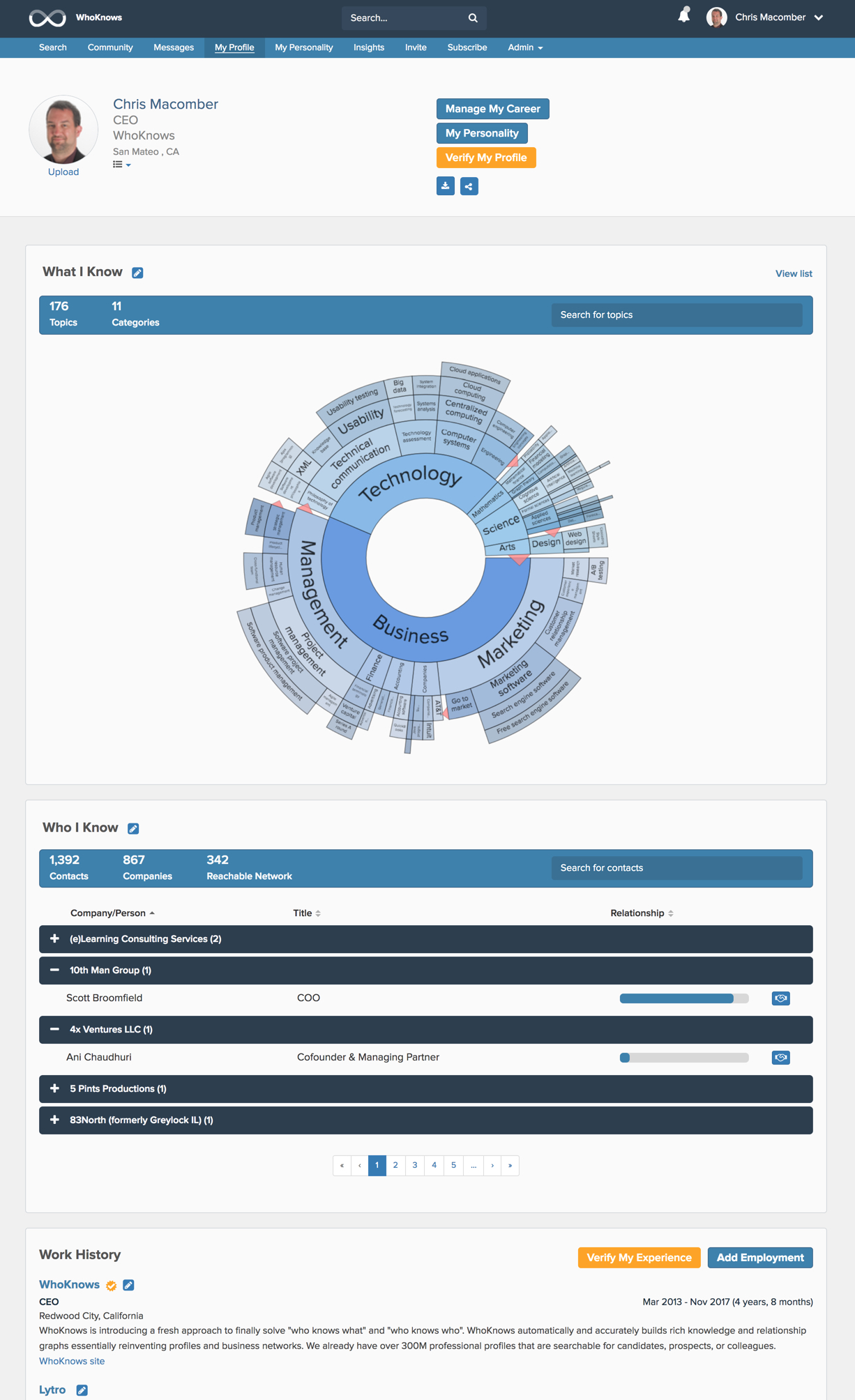The height and width of the screenshot is (1400, 855).
Task: Go to next contacts page arrow
Action: [492, 1165]
